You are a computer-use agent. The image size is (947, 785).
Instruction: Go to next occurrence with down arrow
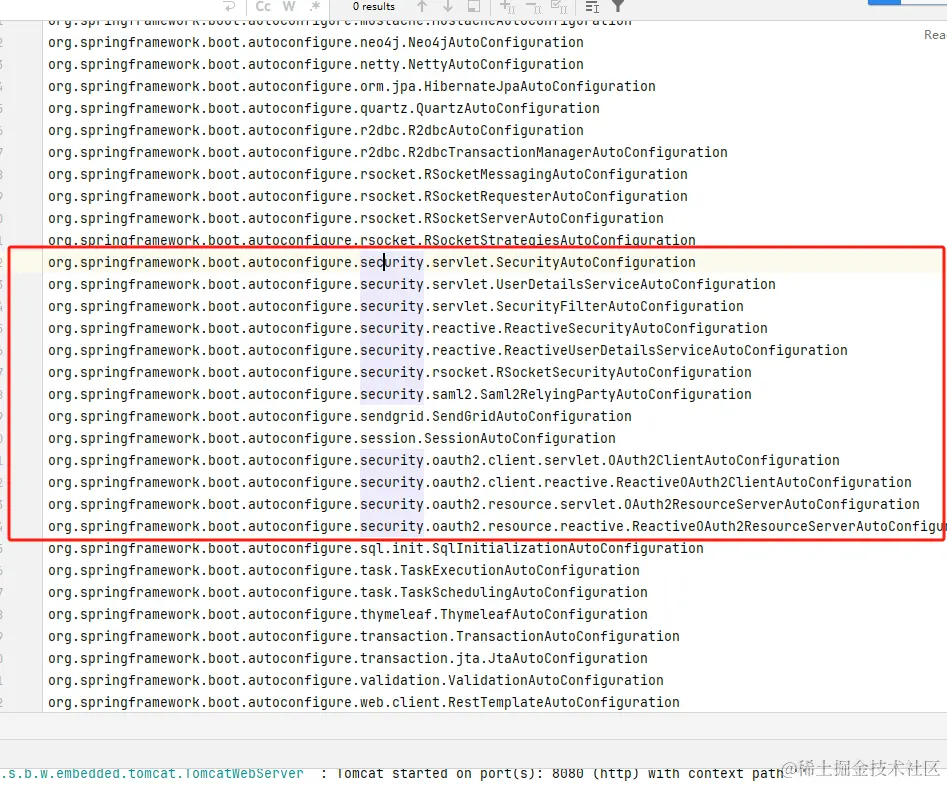(x=448, y=7)
